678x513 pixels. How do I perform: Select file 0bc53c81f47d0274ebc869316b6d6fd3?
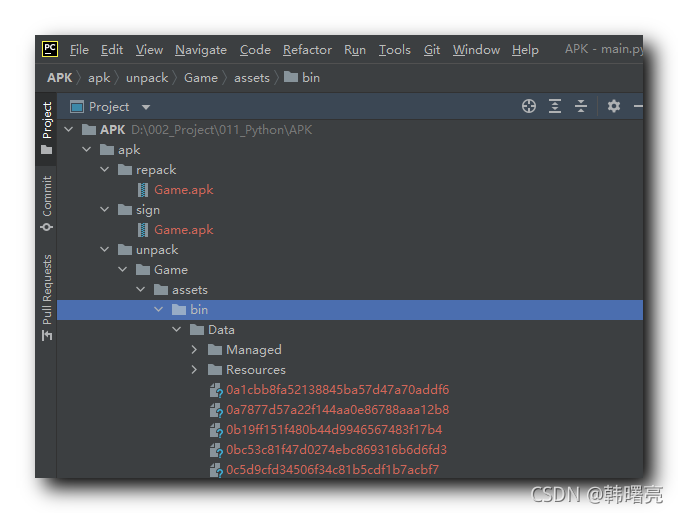coord(350,449)
